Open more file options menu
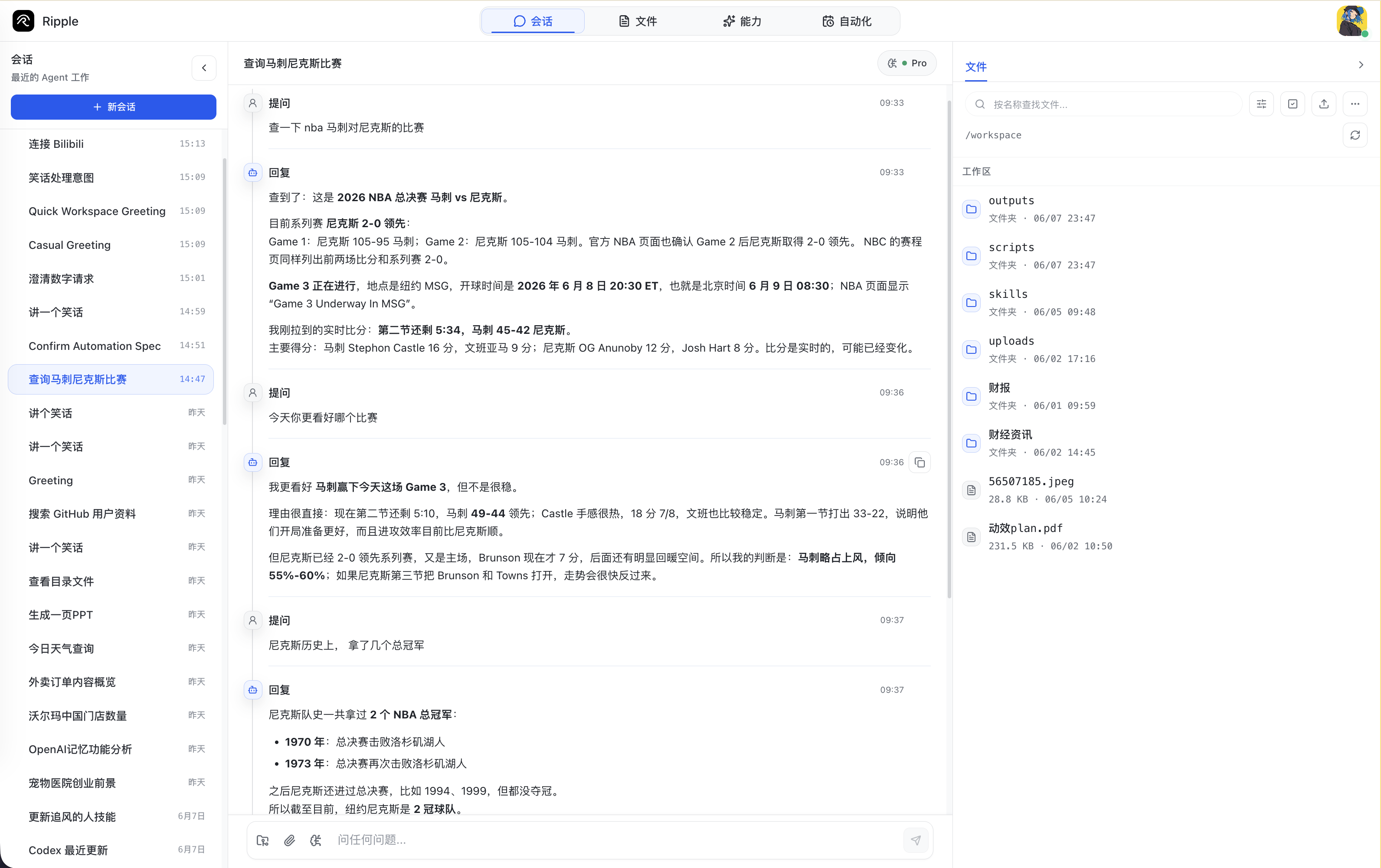This screenshot has width=1381, height=868. (x=1355, y=104)
